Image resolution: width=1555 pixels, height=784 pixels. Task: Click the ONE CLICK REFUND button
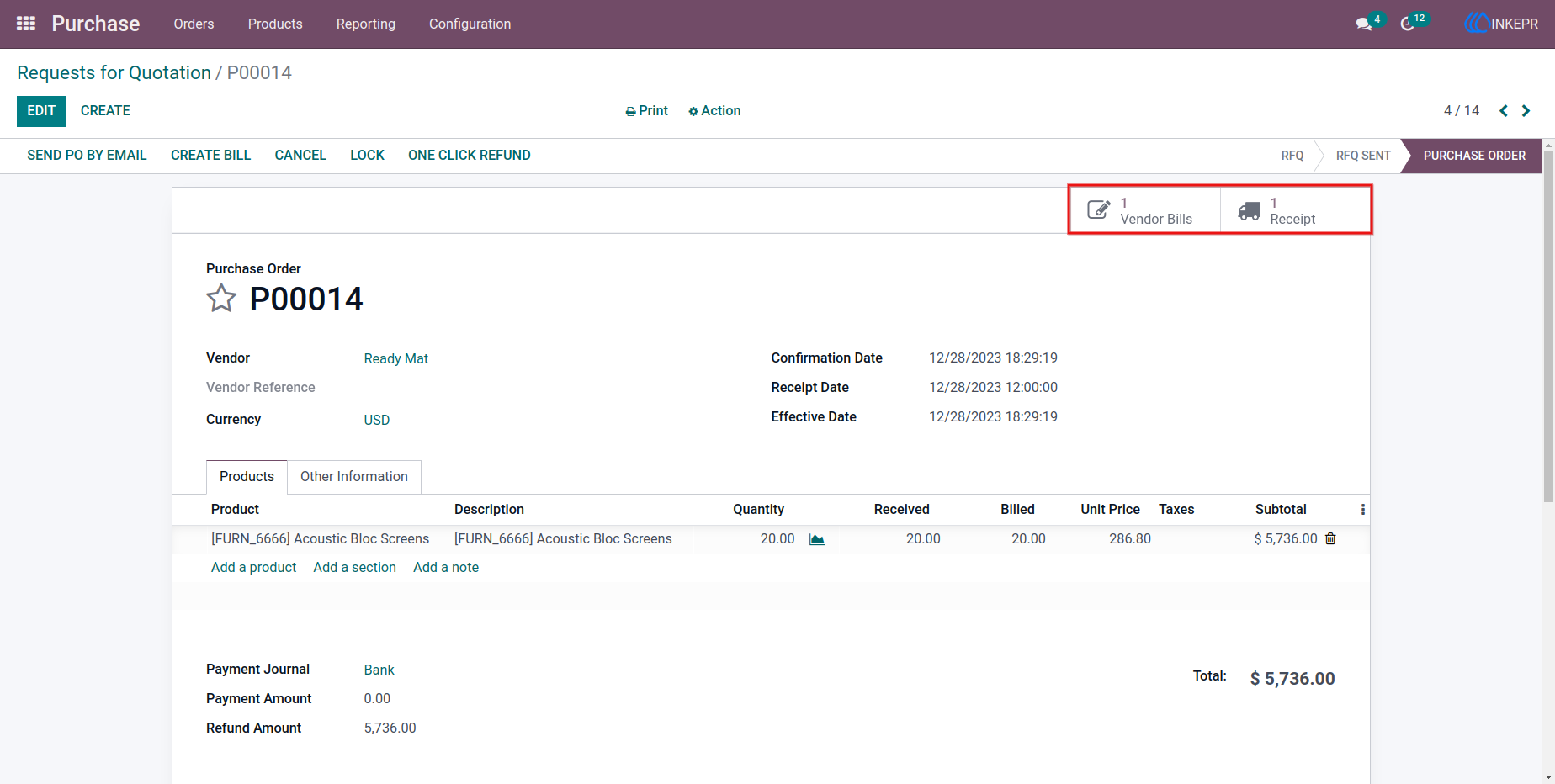[470, 156]
